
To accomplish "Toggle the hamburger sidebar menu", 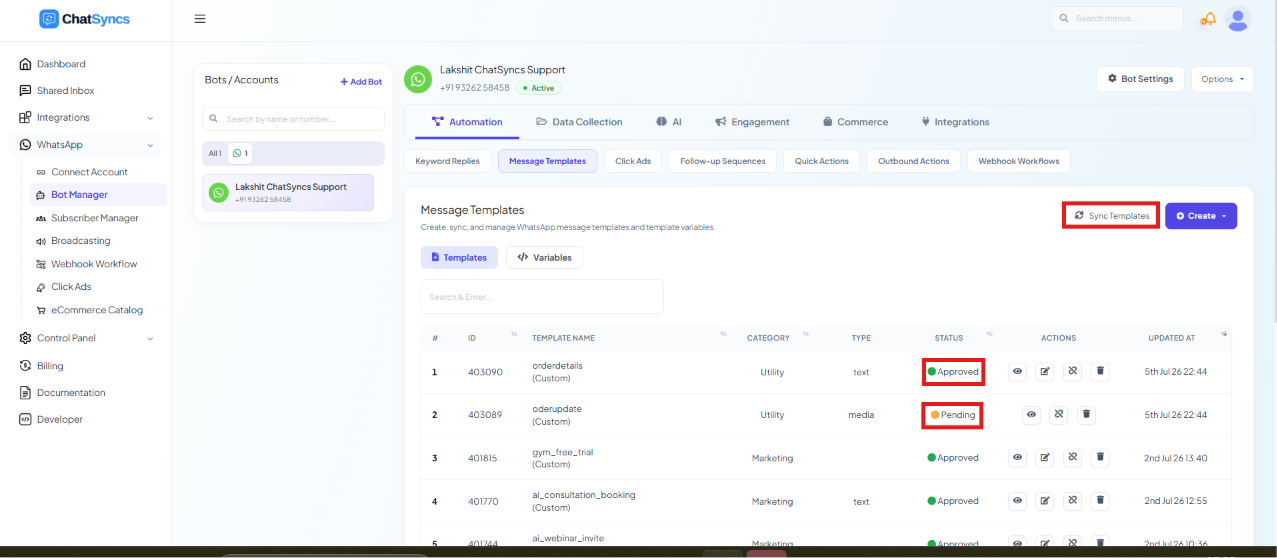I will click(x=200, y=19).
